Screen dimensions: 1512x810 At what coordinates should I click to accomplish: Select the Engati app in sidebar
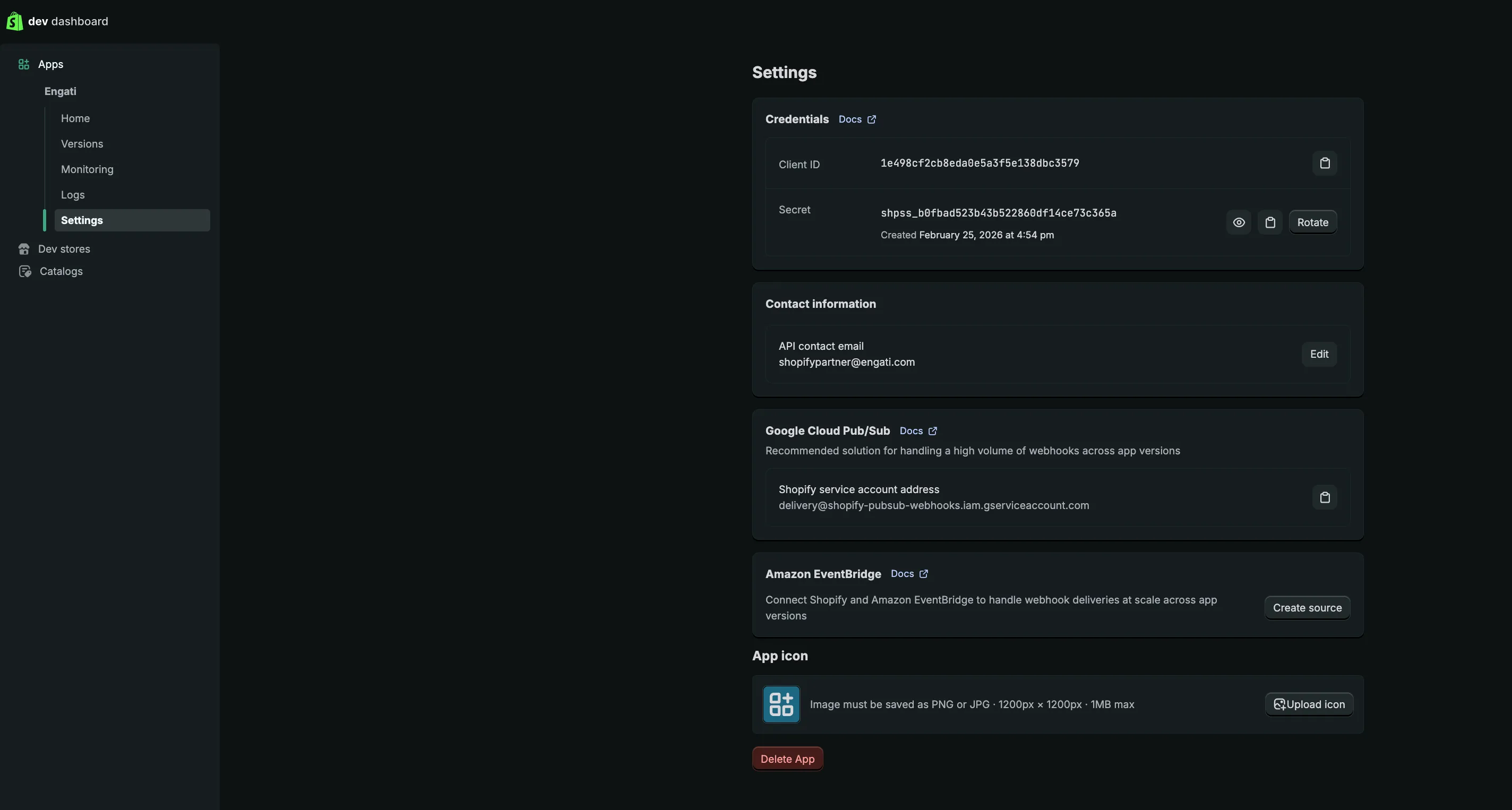coord(61,92)
